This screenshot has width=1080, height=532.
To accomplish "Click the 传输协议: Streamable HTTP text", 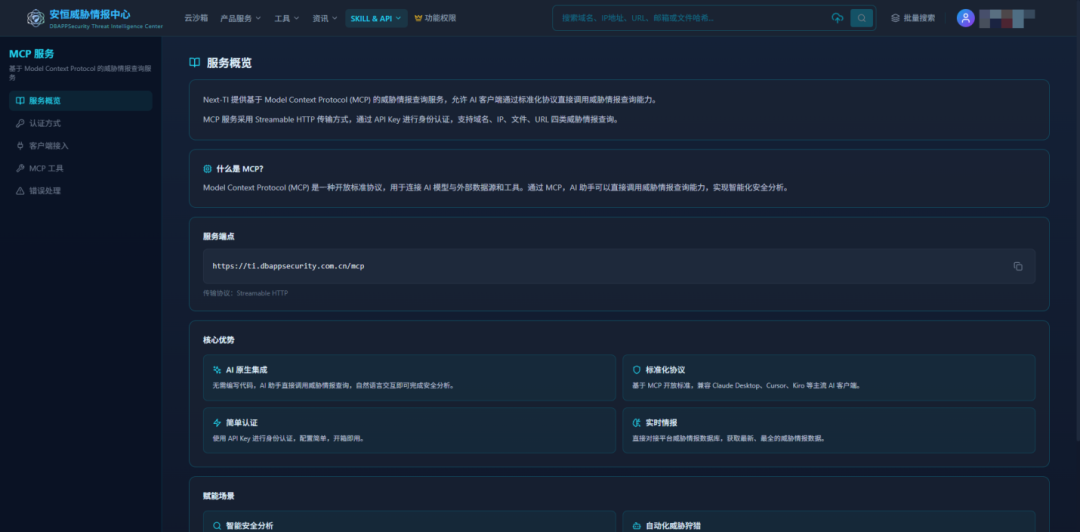I will [x=245, y=293].
